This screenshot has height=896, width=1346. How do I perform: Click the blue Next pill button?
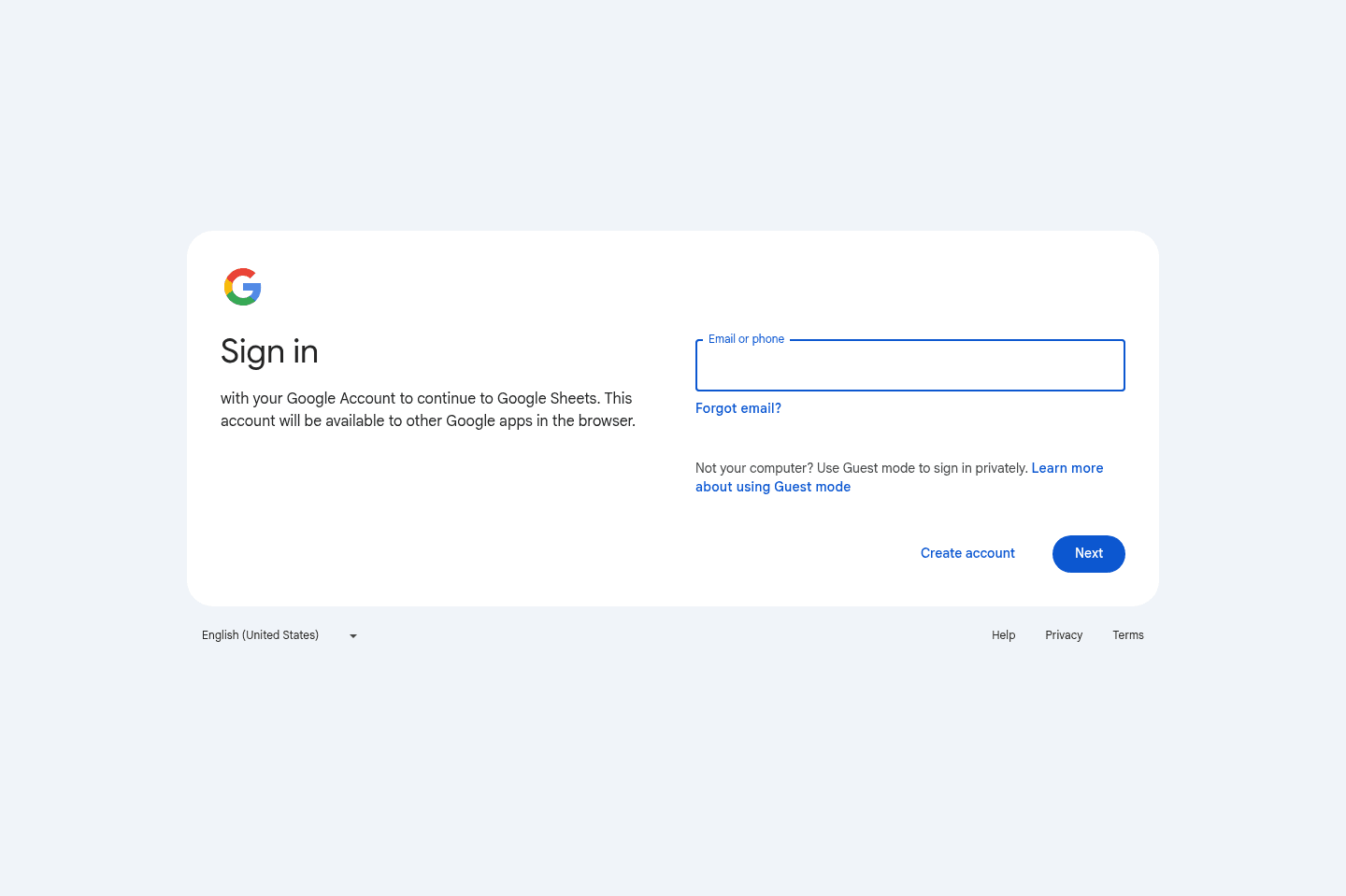[x=1088, y=553]
